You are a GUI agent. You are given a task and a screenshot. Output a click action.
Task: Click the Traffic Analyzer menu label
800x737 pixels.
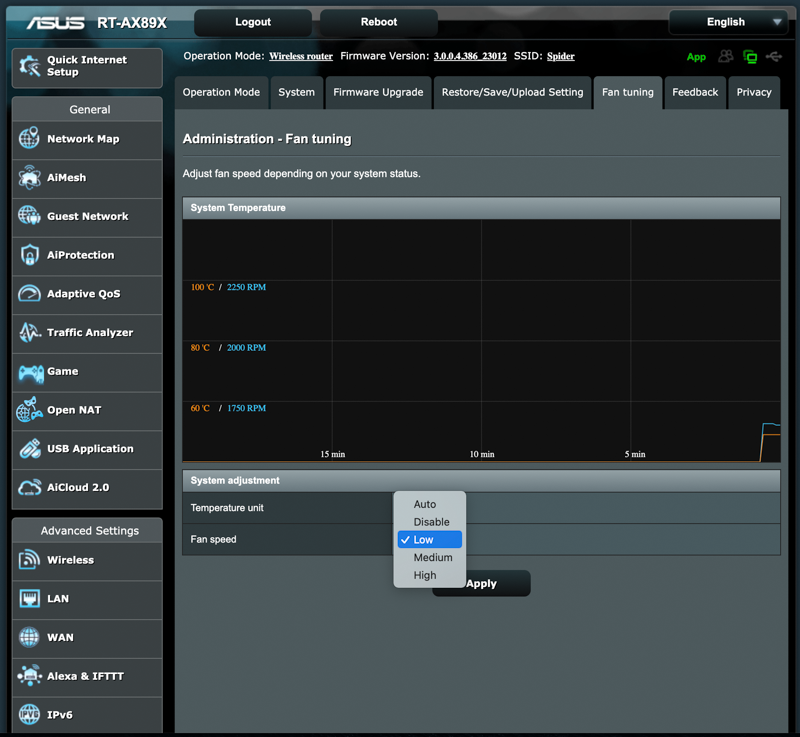click(x=90, y=333)
